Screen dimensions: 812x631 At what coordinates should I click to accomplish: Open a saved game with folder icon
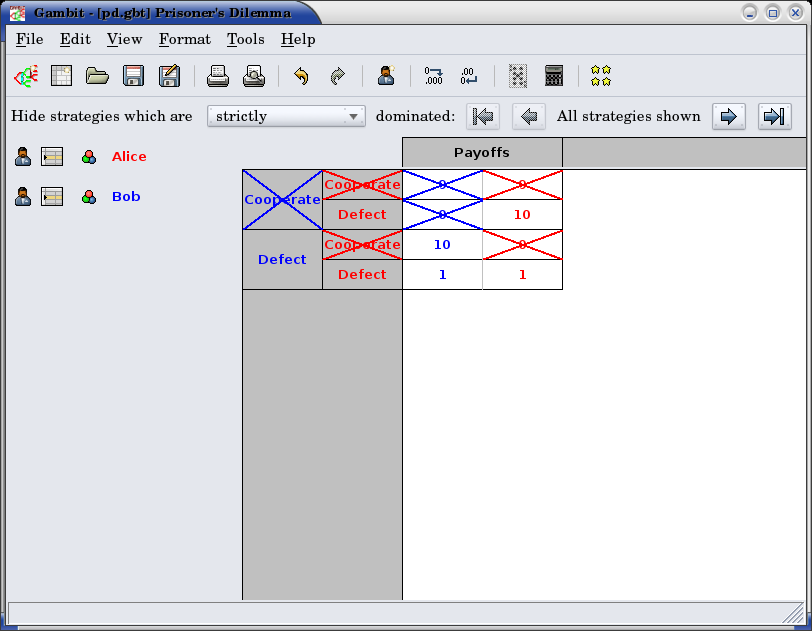tap(97, 76)
